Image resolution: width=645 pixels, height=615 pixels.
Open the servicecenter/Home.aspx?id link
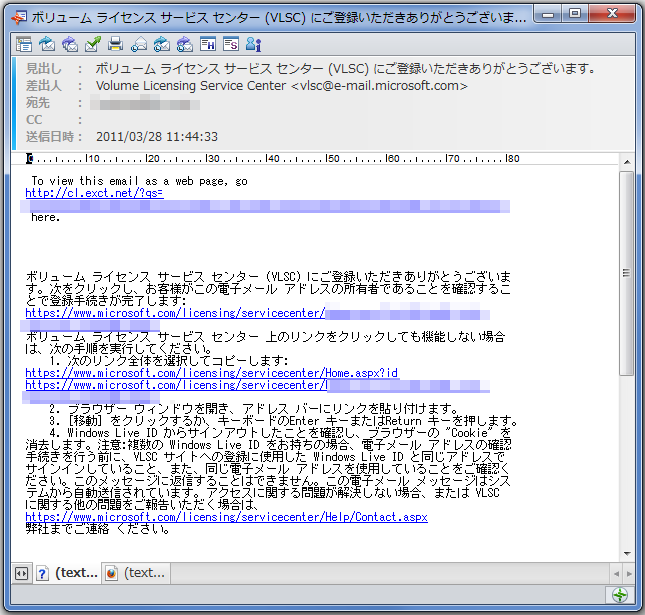coord(211,373)
